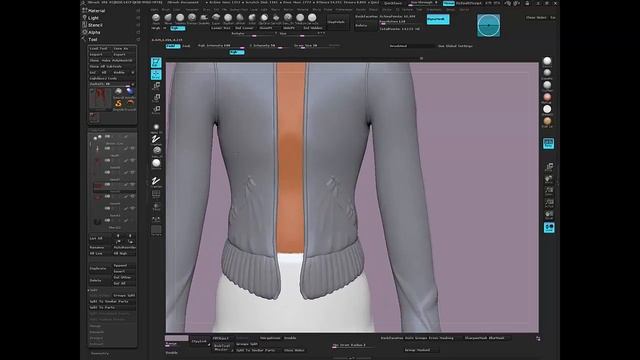Select the orange S SimpleBrush tool icon
The height and width of the screenshot is (360, 640).
(x=118, y=104)
